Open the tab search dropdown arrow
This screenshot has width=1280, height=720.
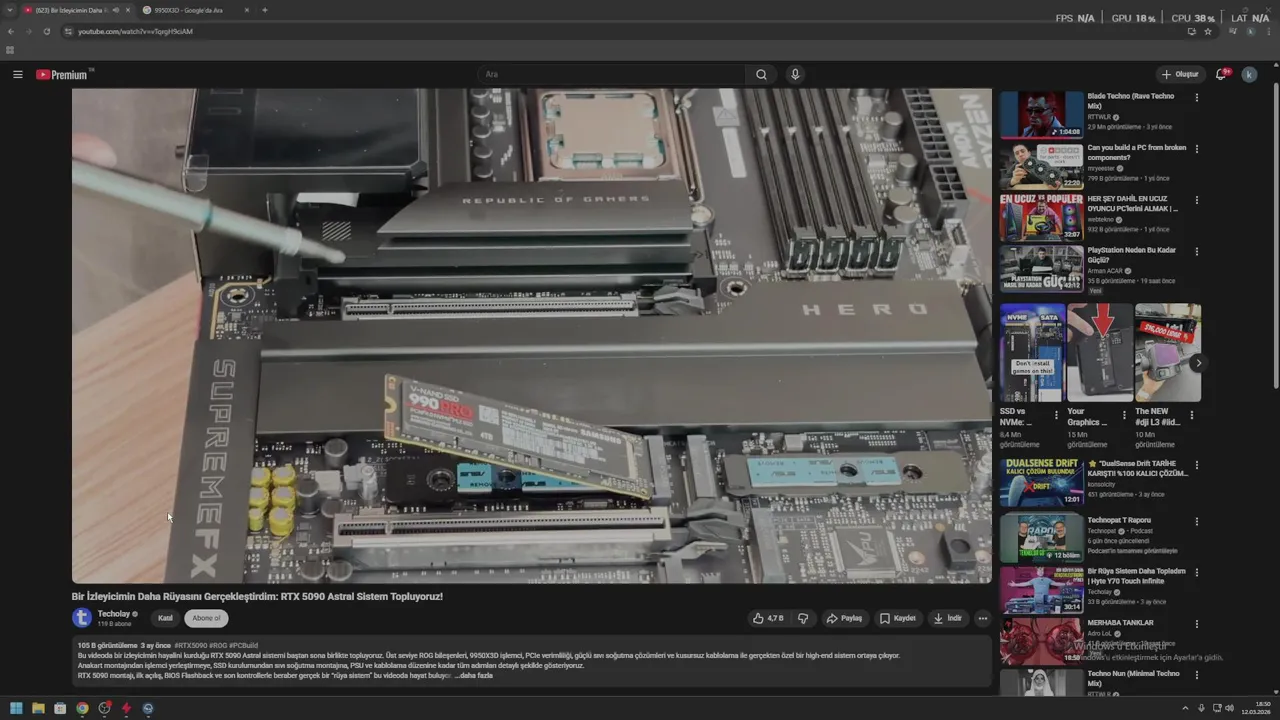click(x=10, y=10)
